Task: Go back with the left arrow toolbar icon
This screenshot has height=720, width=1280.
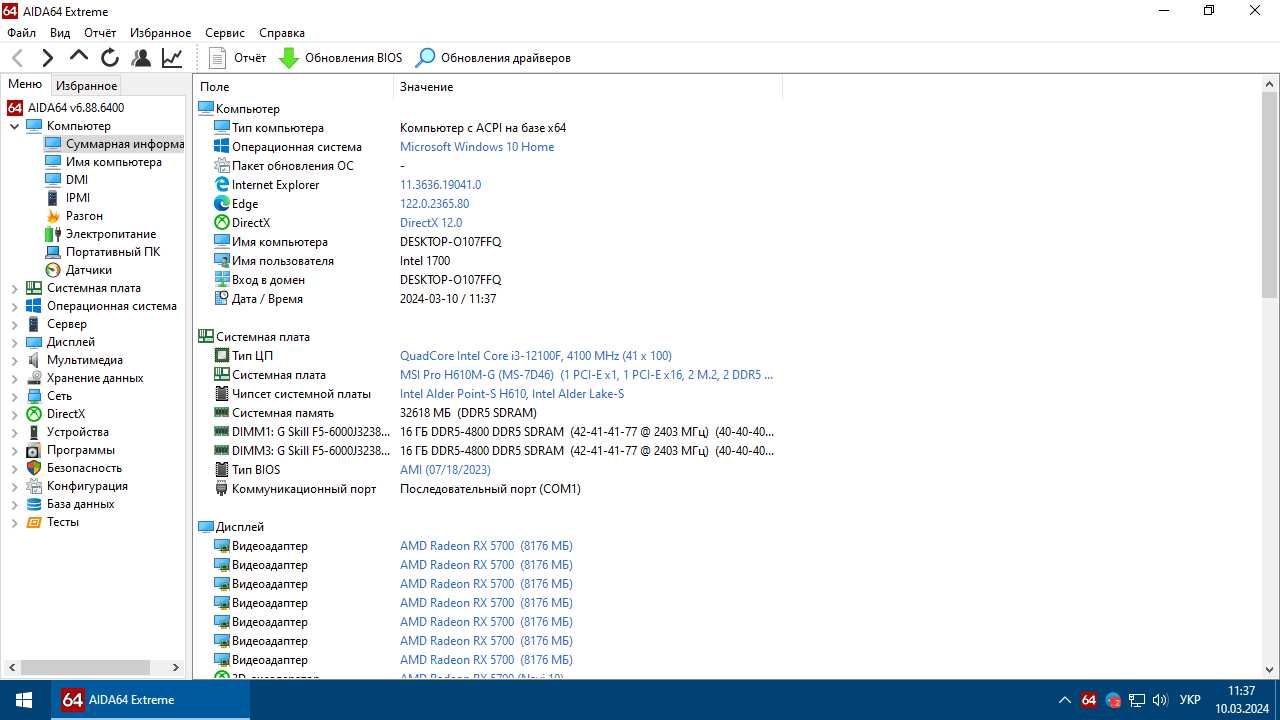Action: (17, 58)
